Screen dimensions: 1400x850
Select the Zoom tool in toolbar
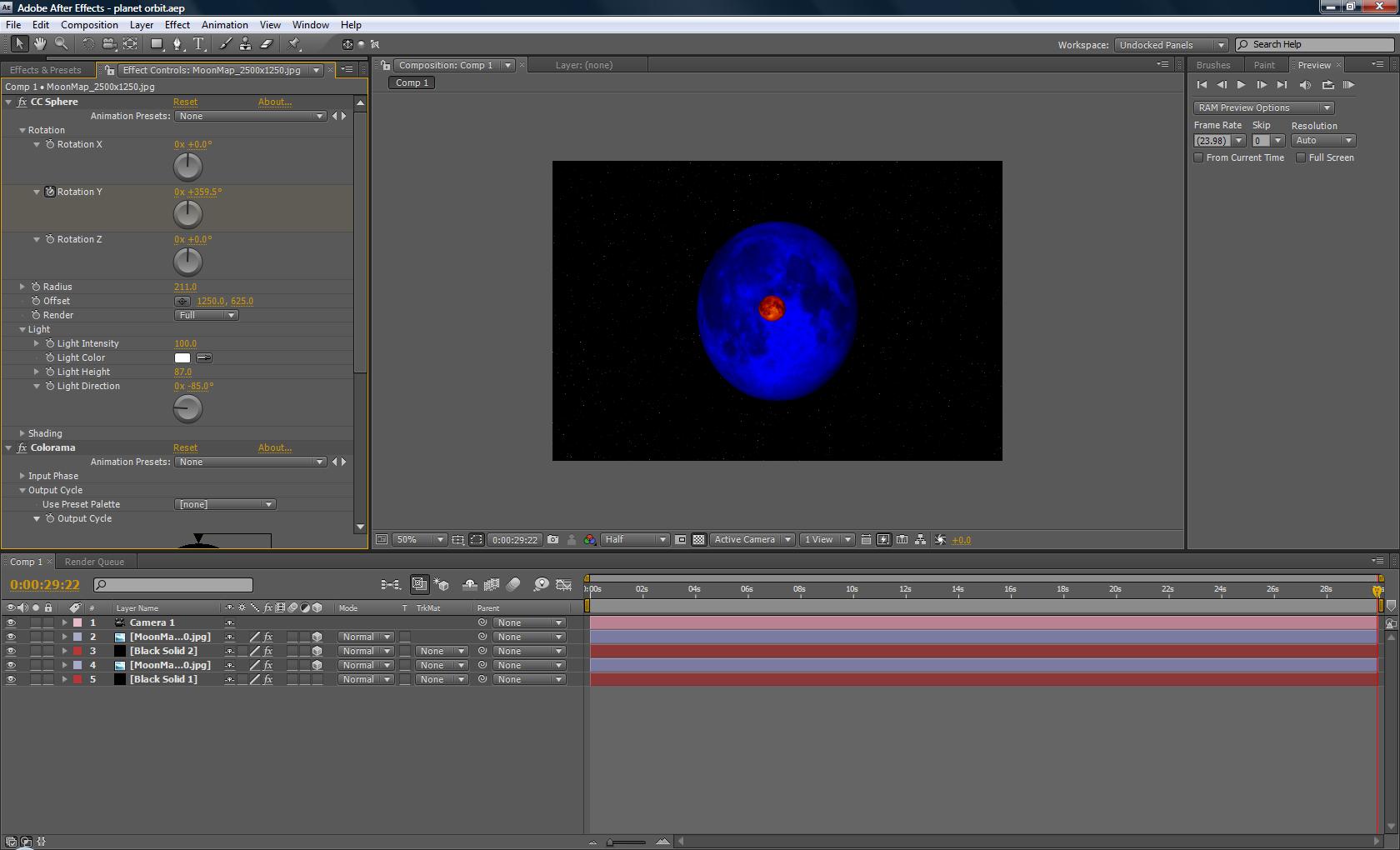61,44
